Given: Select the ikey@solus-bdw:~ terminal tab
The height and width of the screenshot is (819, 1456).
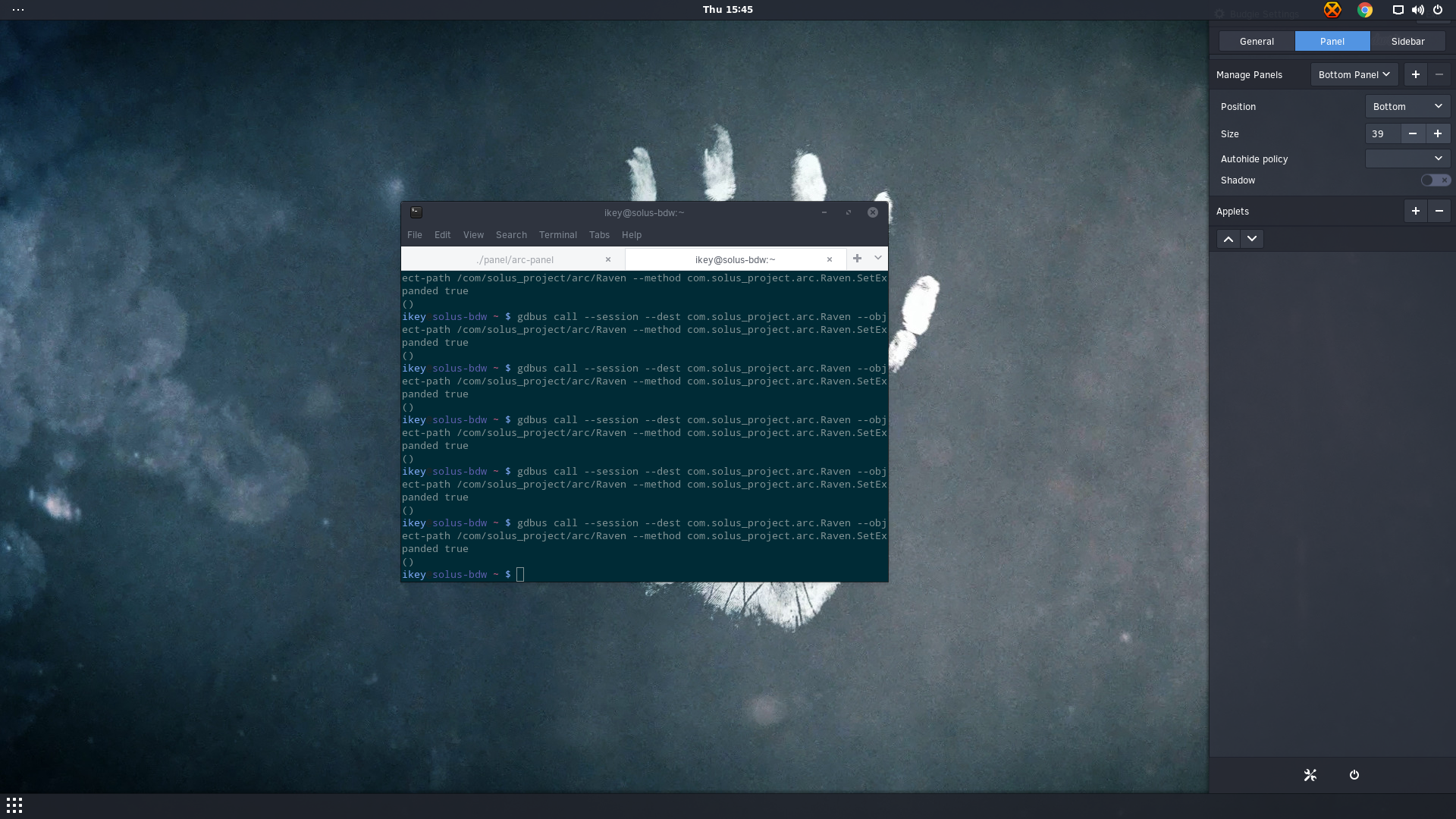Looking at the screenshot, I should tap(736, 259).
